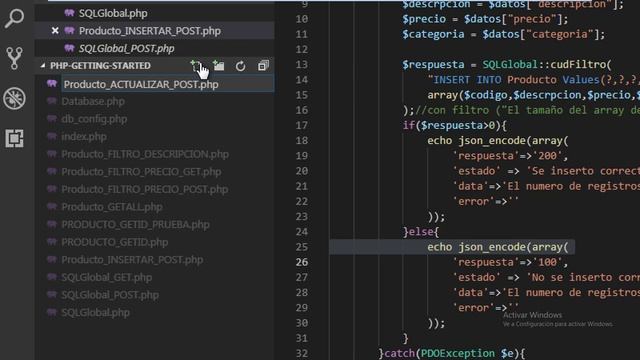Open the Source Control view

(14, 58)
